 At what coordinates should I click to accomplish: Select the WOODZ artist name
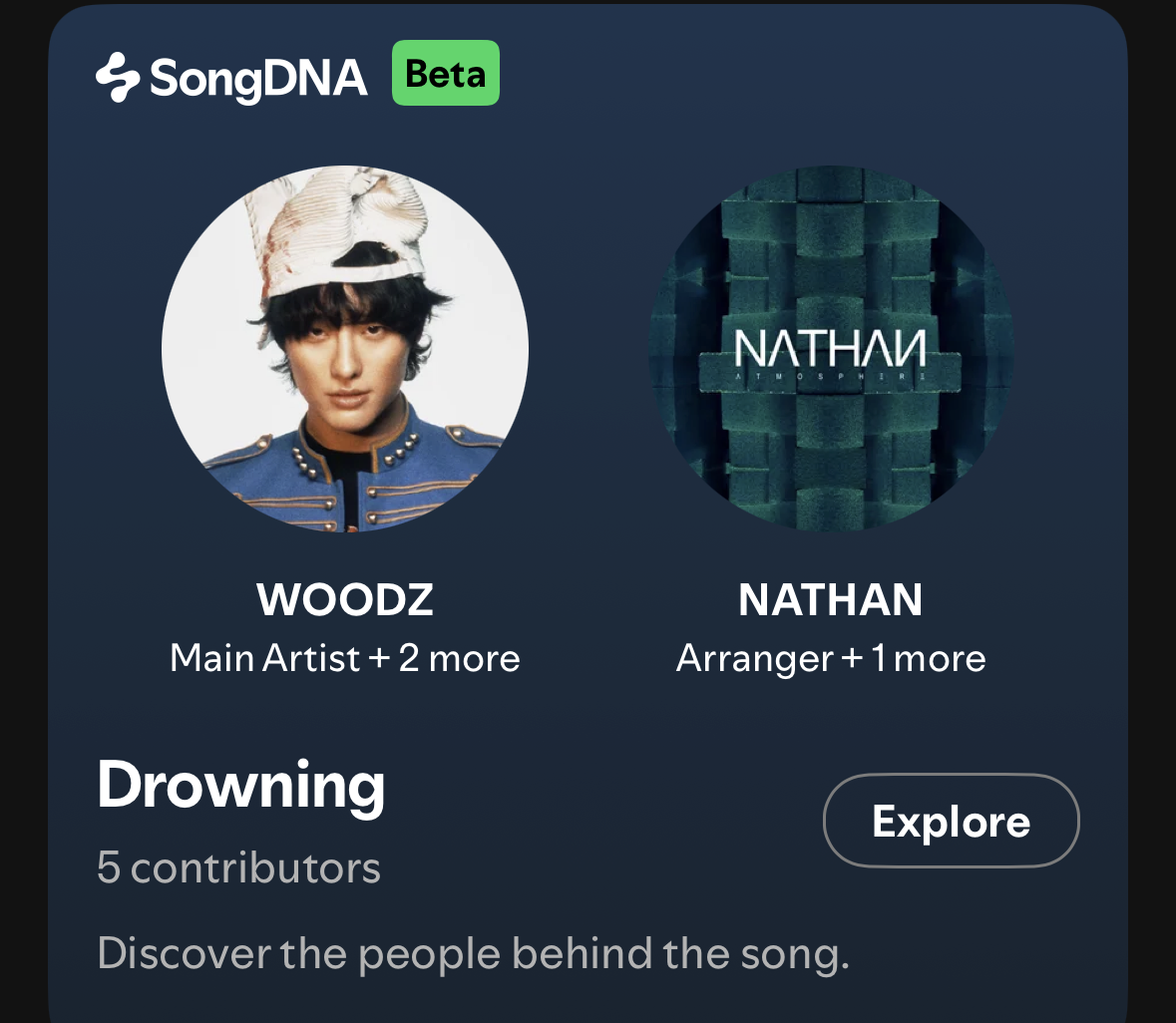[345, 599]
